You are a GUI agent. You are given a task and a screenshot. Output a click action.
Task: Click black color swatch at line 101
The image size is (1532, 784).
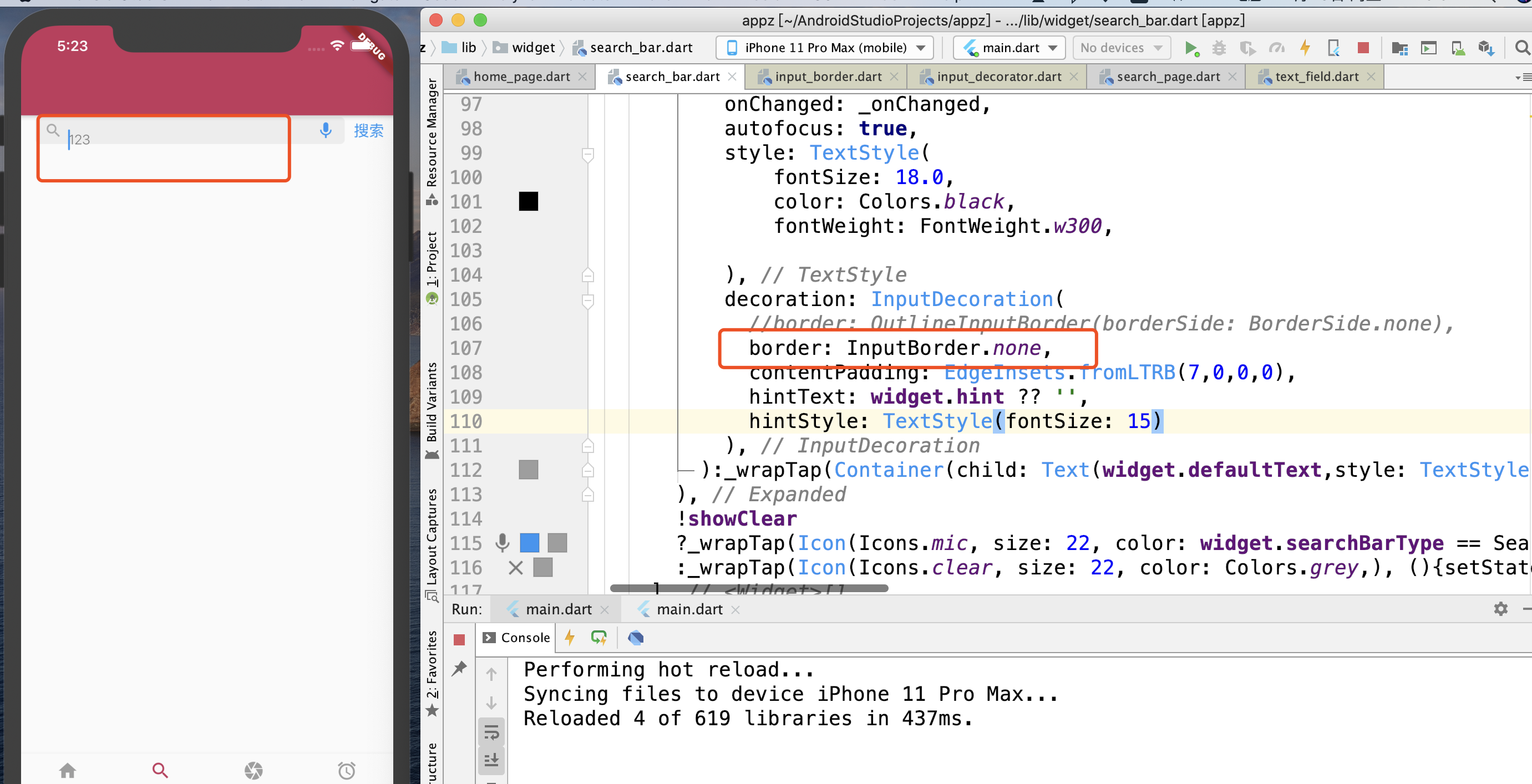pyautogui.click(x=528, y=201)
